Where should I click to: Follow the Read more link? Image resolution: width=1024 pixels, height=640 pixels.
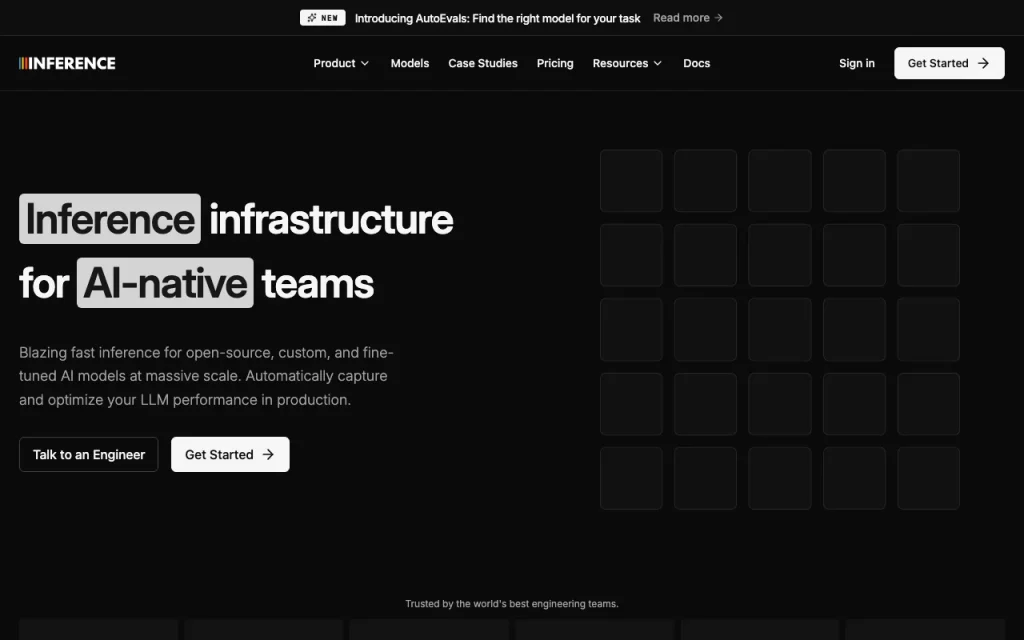(688, 18)
